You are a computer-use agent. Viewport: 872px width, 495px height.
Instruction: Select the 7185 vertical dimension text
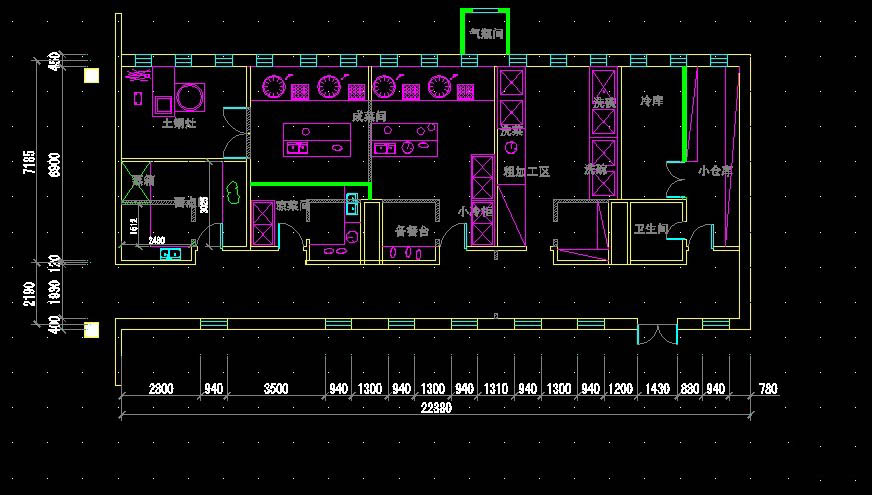29,162
